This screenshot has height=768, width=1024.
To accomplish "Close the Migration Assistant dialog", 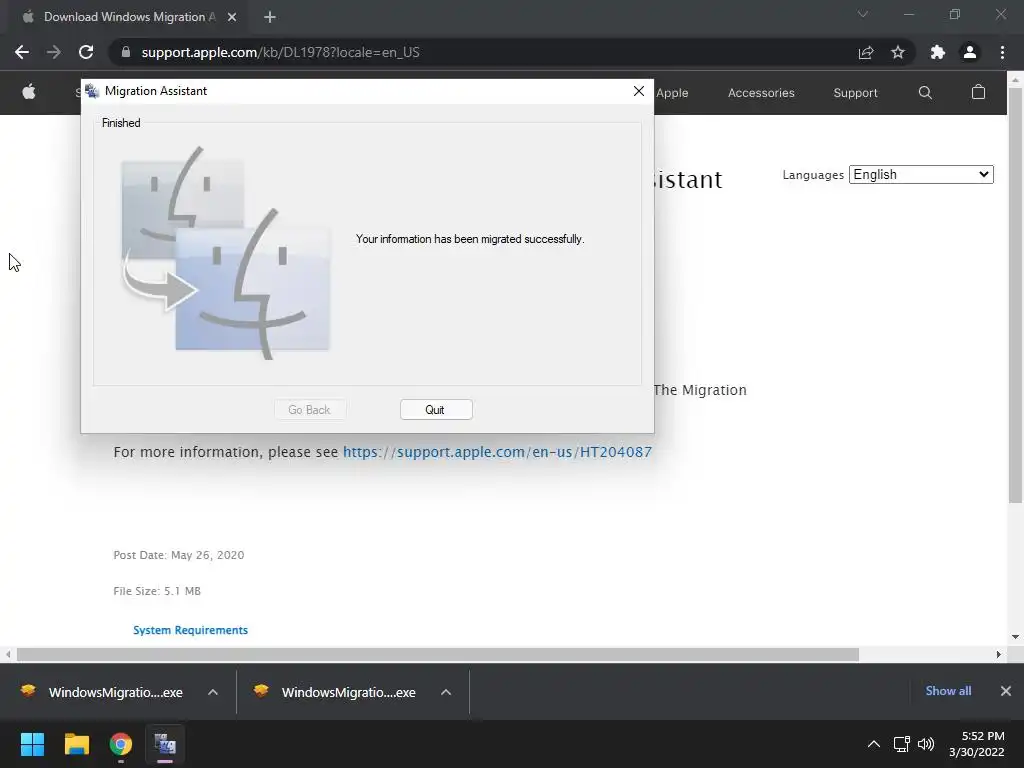I will pos(639,91).
